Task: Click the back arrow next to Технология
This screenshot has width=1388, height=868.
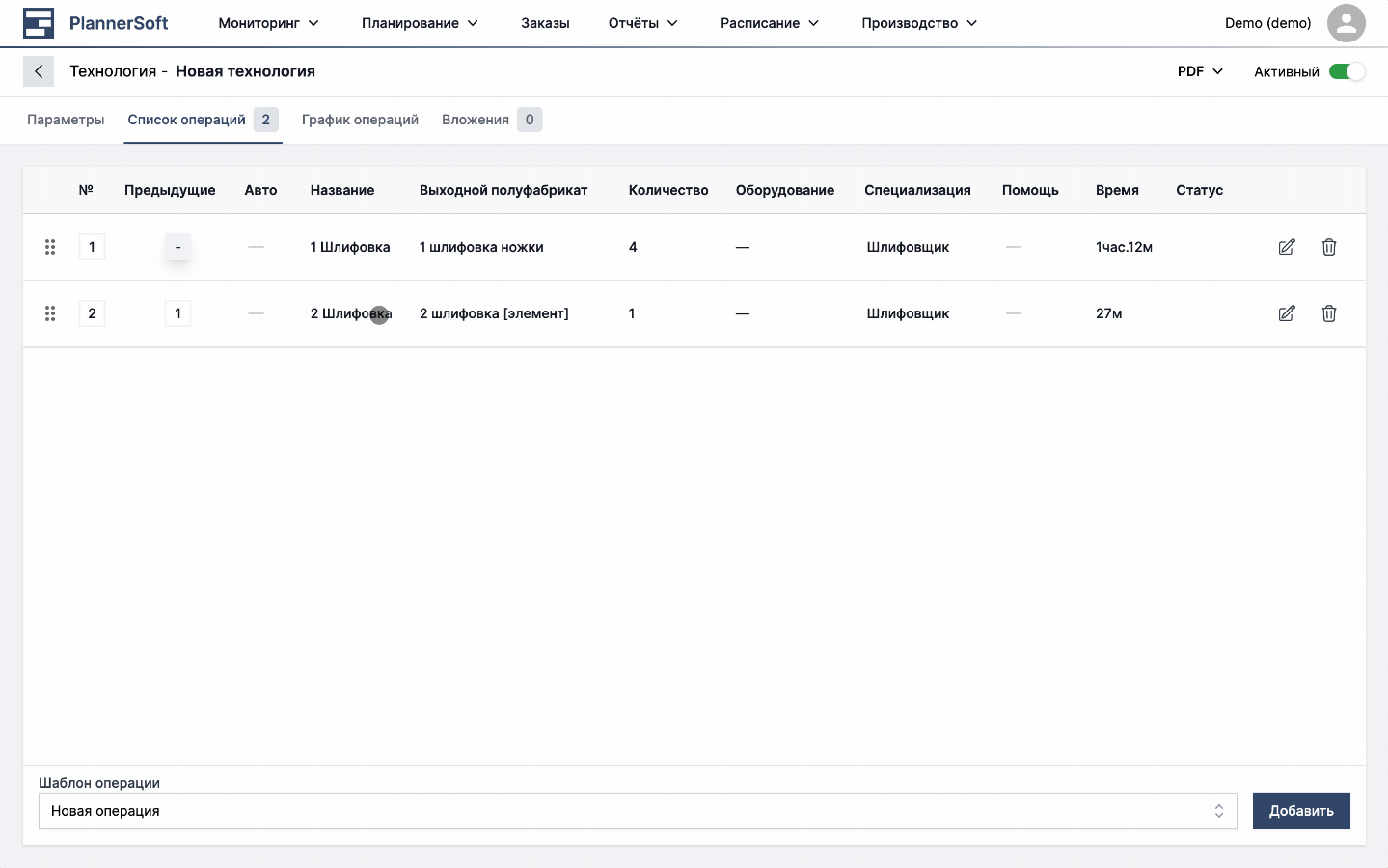Action: coord(39,71)
